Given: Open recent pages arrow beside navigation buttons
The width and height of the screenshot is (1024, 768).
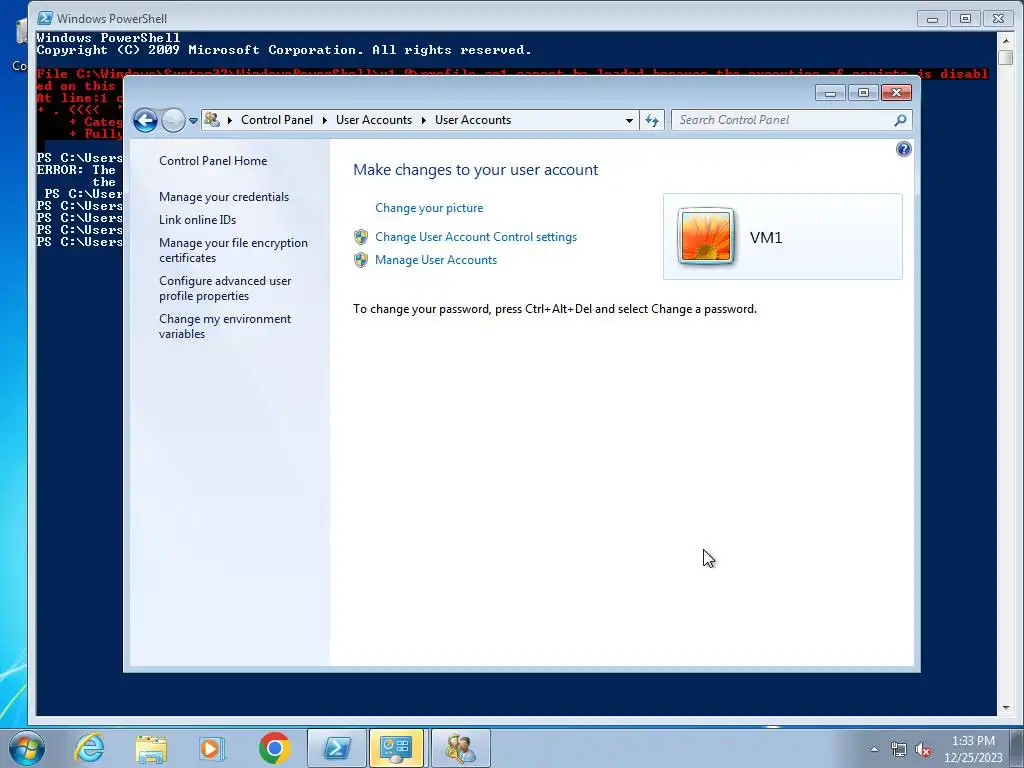Looking at the screenshot, I should [193, 121].
